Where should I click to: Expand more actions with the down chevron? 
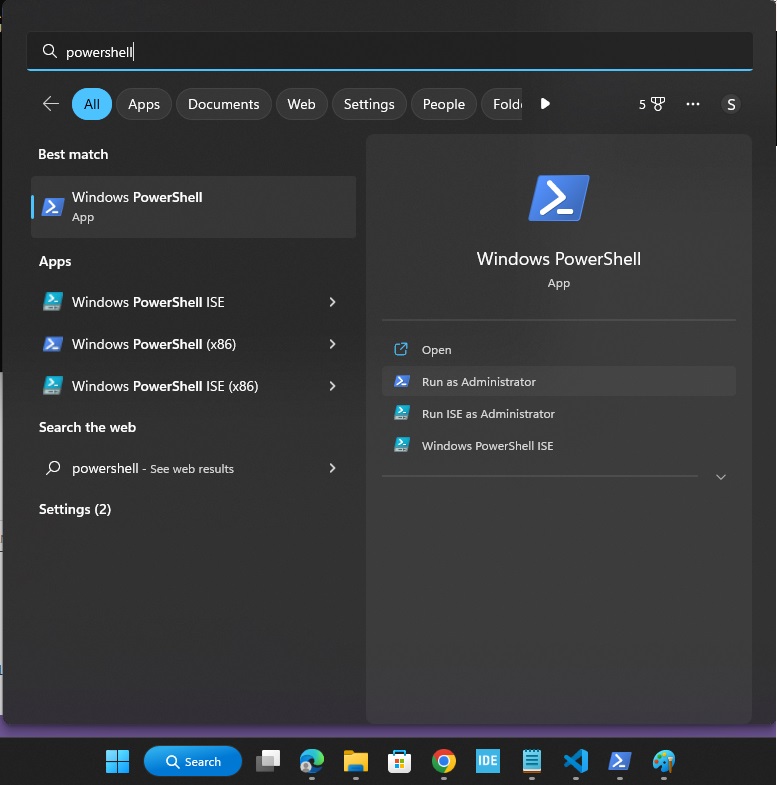click(721, 477)
